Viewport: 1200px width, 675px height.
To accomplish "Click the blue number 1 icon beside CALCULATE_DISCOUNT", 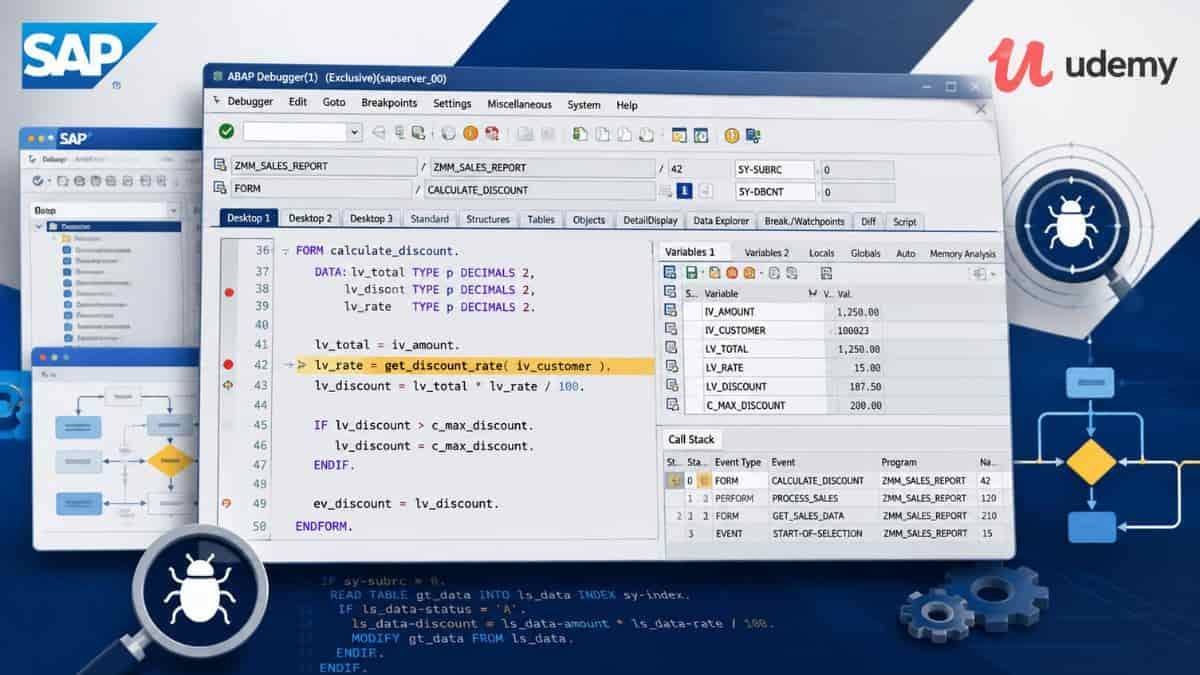I will 684,190.
